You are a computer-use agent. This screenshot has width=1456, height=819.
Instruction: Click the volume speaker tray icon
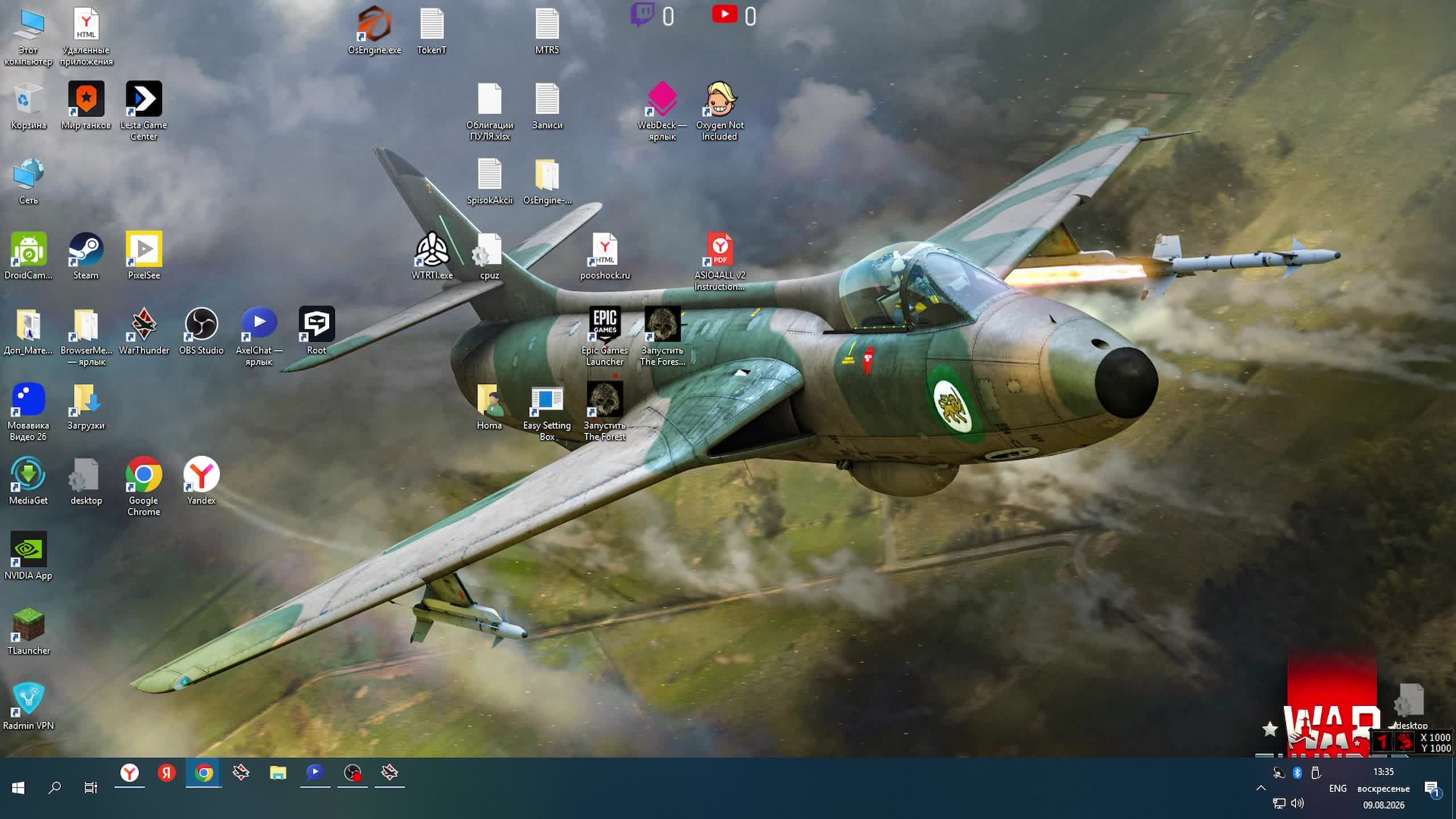coord(1297,803)
